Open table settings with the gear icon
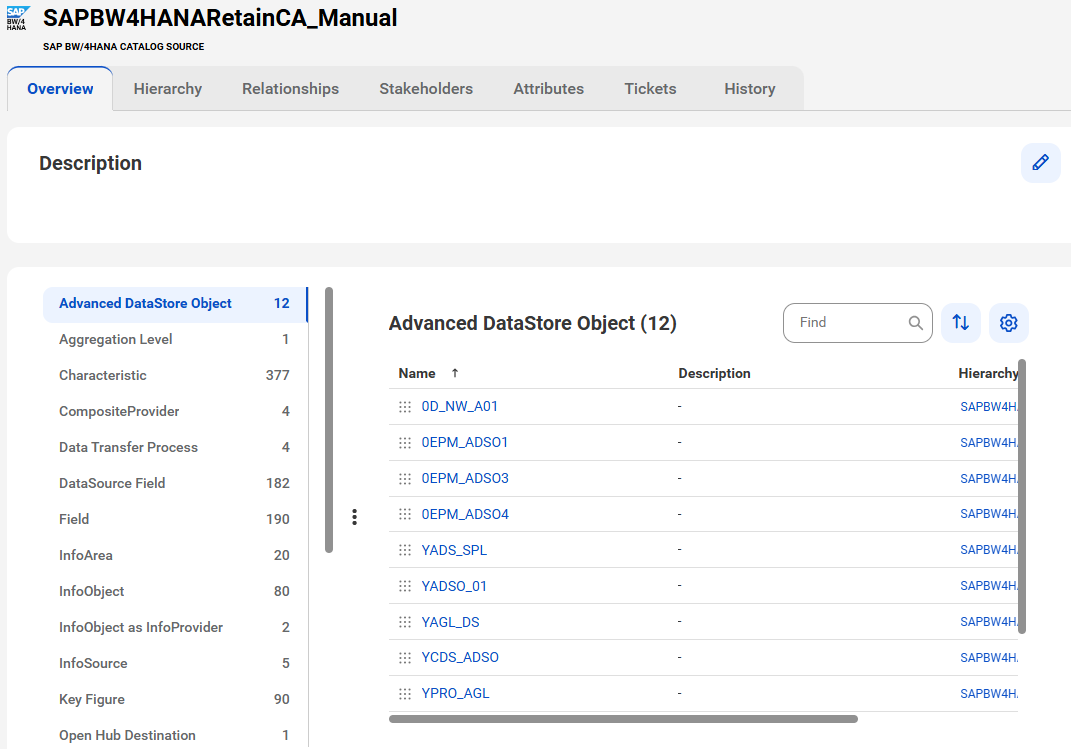1071x749 pixels. [x=1008, y=322]
